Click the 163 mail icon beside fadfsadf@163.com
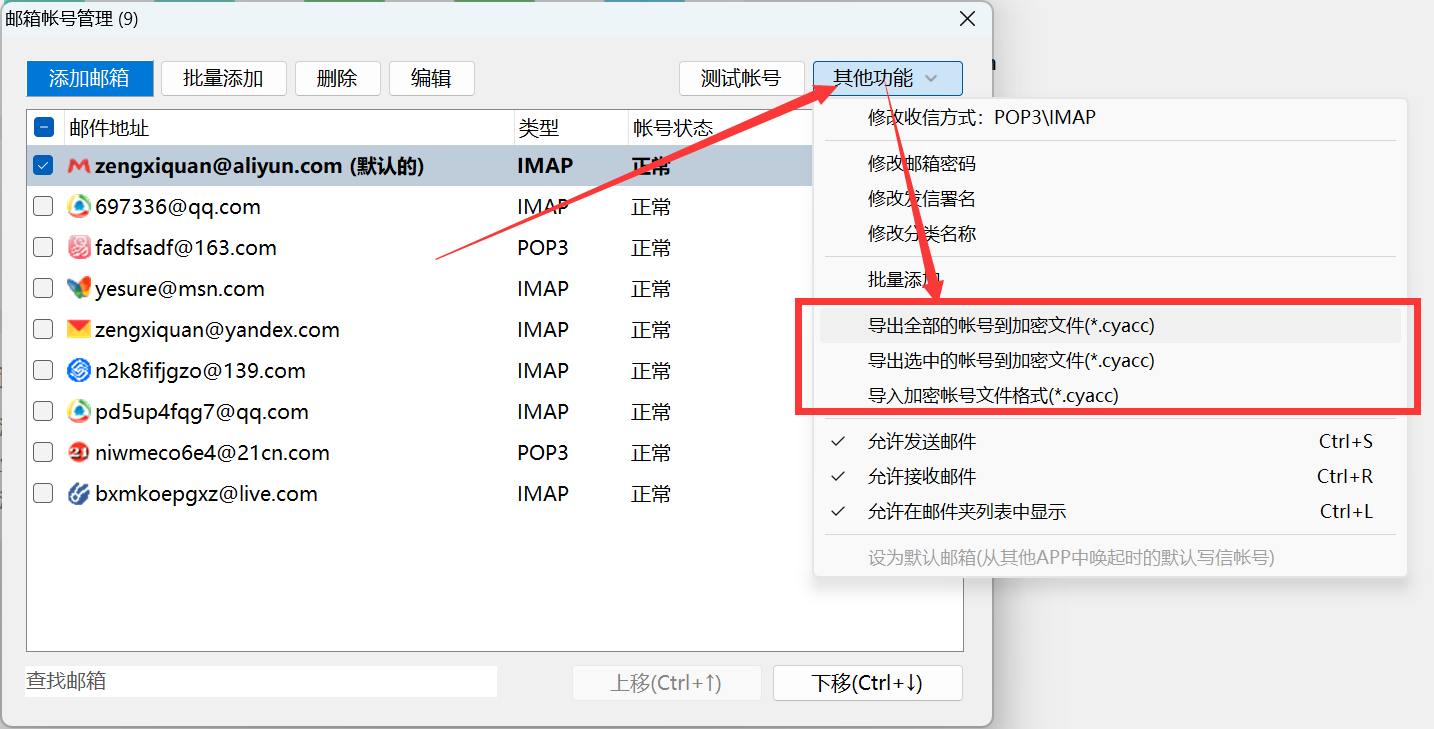The height and width of the screenshot is (729, 1434). coord(79,248)
